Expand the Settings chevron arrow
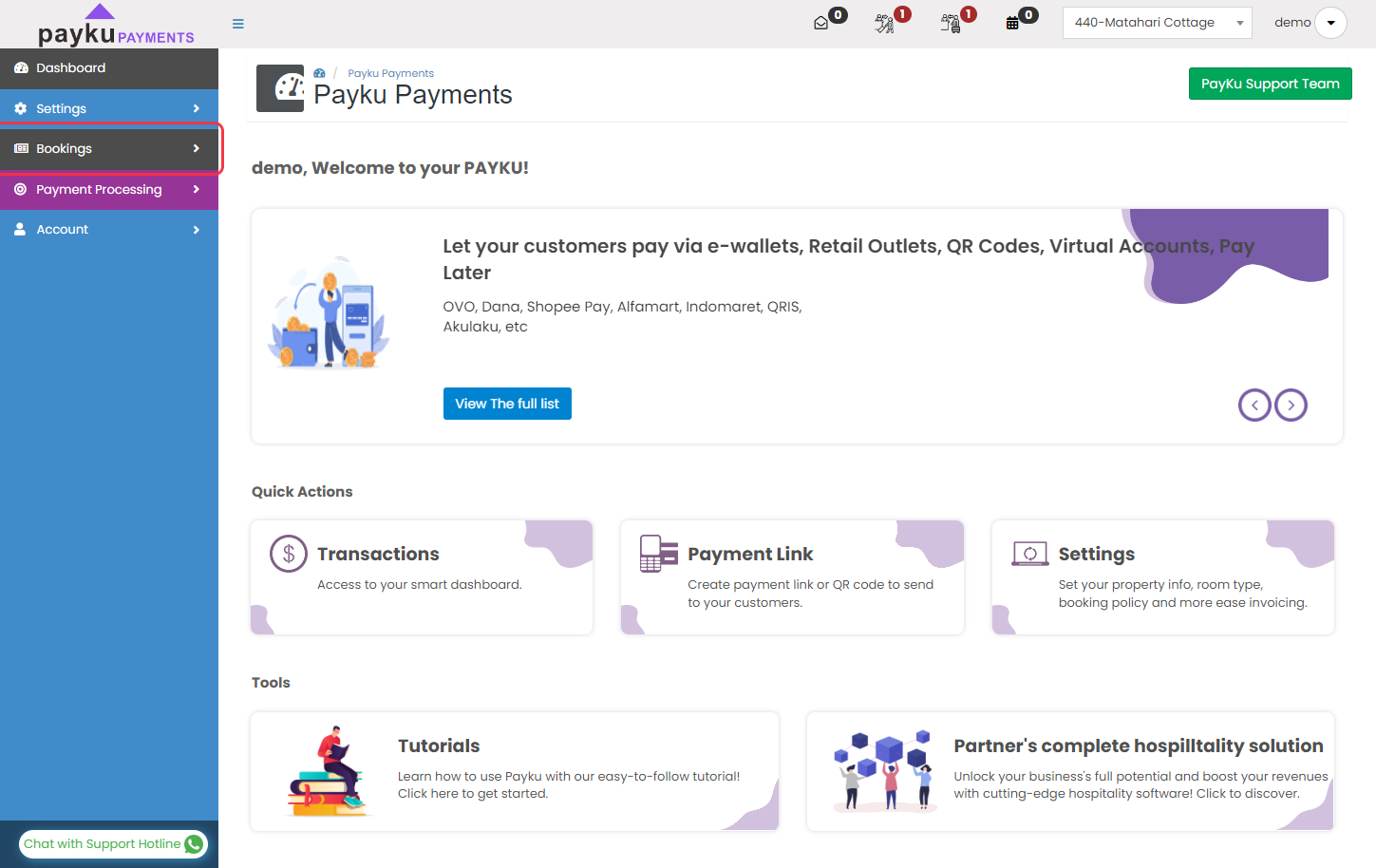 tap(197, 108)
